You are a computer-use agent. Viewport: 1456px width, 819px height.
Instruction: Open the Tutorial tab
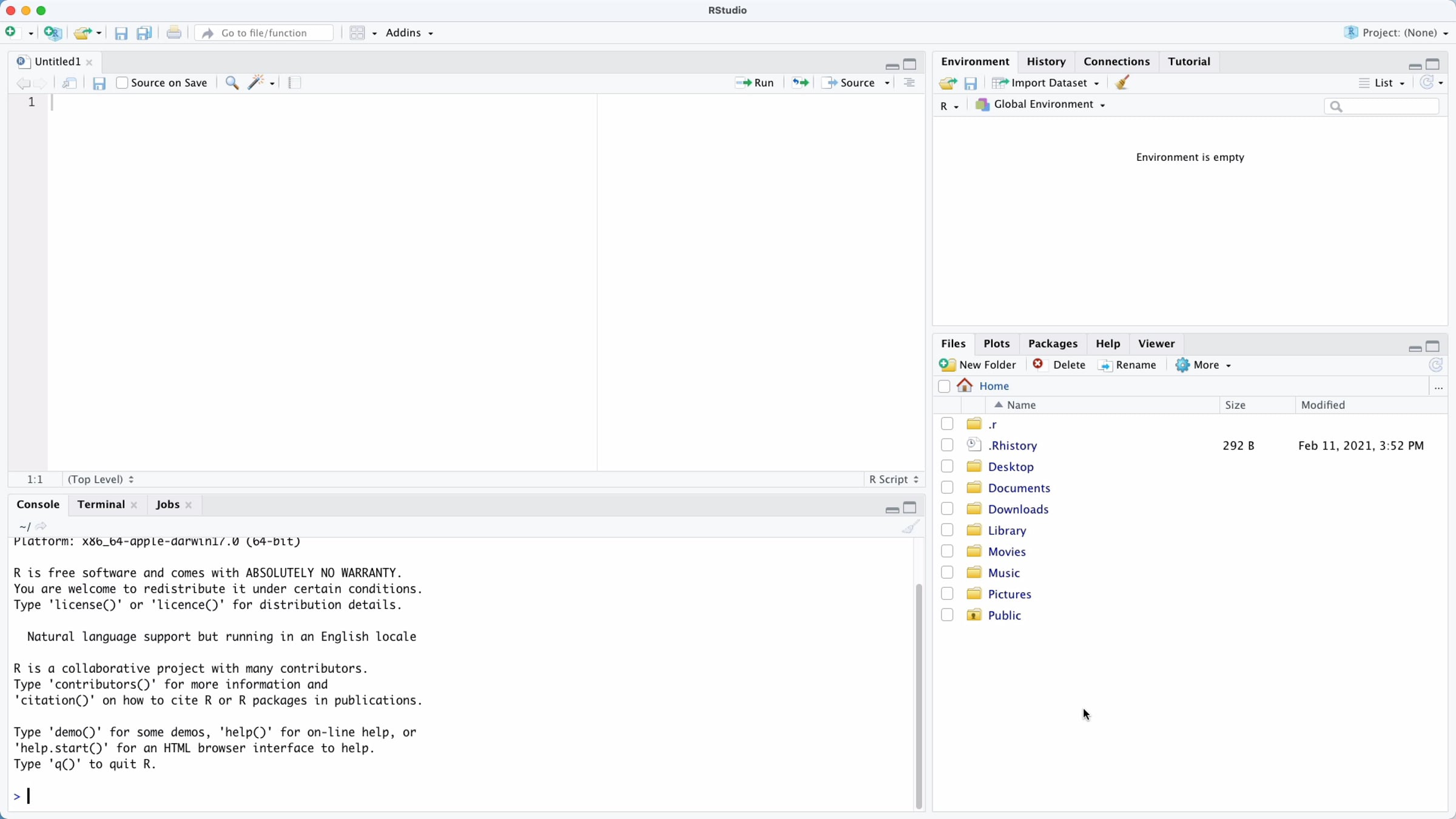pyautogui.click(x=1188, y=61)
